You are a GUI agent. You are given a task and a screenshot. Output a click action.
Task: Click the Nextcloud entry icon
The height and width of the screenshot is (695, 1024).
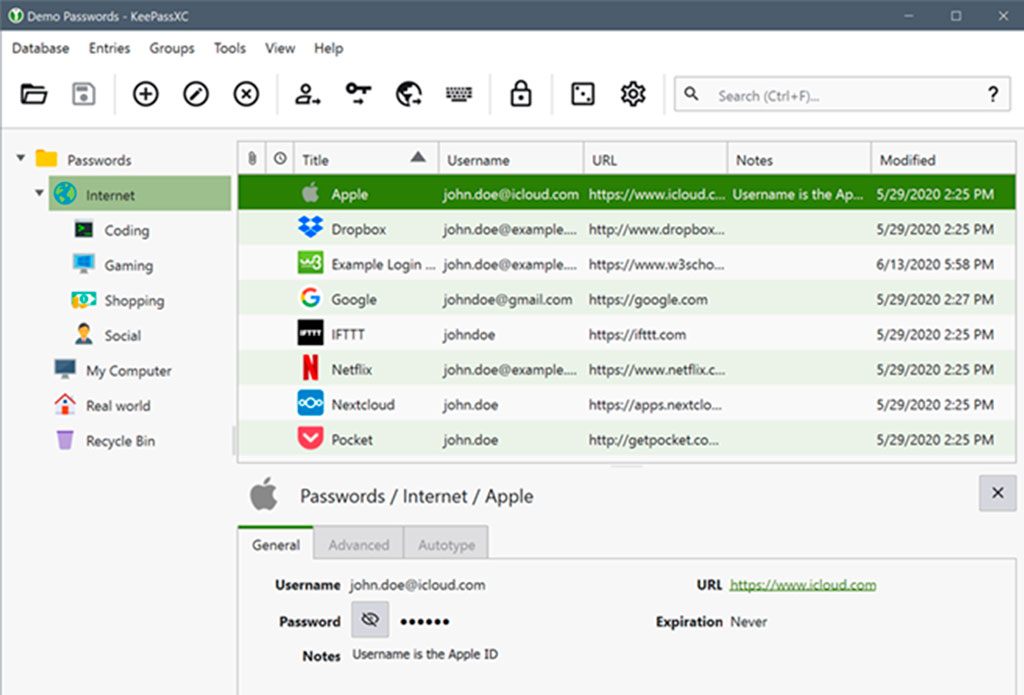coord(310,404)
